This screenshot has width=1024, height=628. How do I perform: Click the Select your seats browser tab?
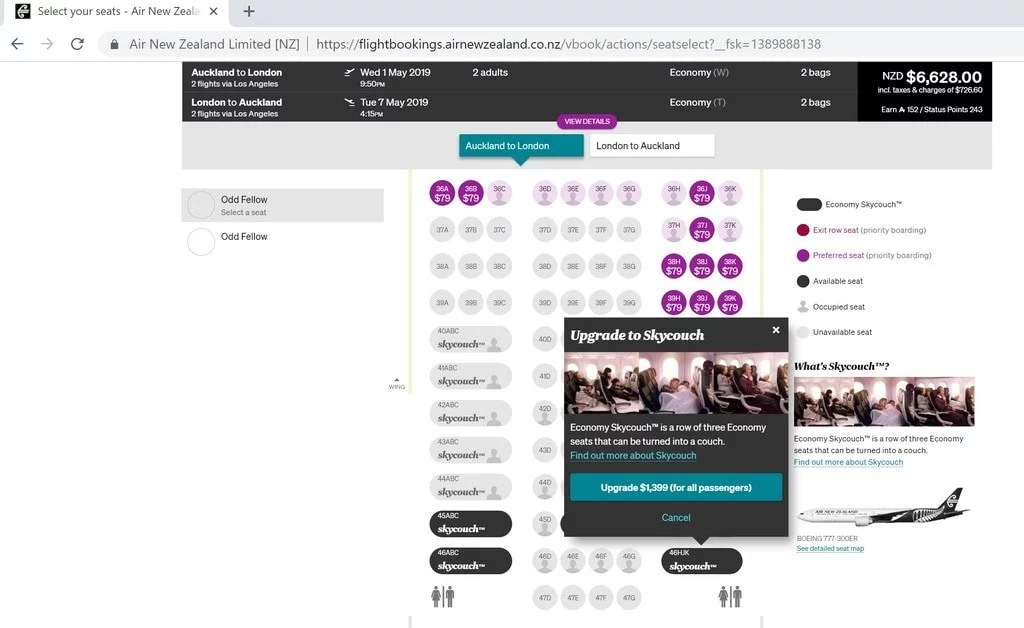coord(118,11)
